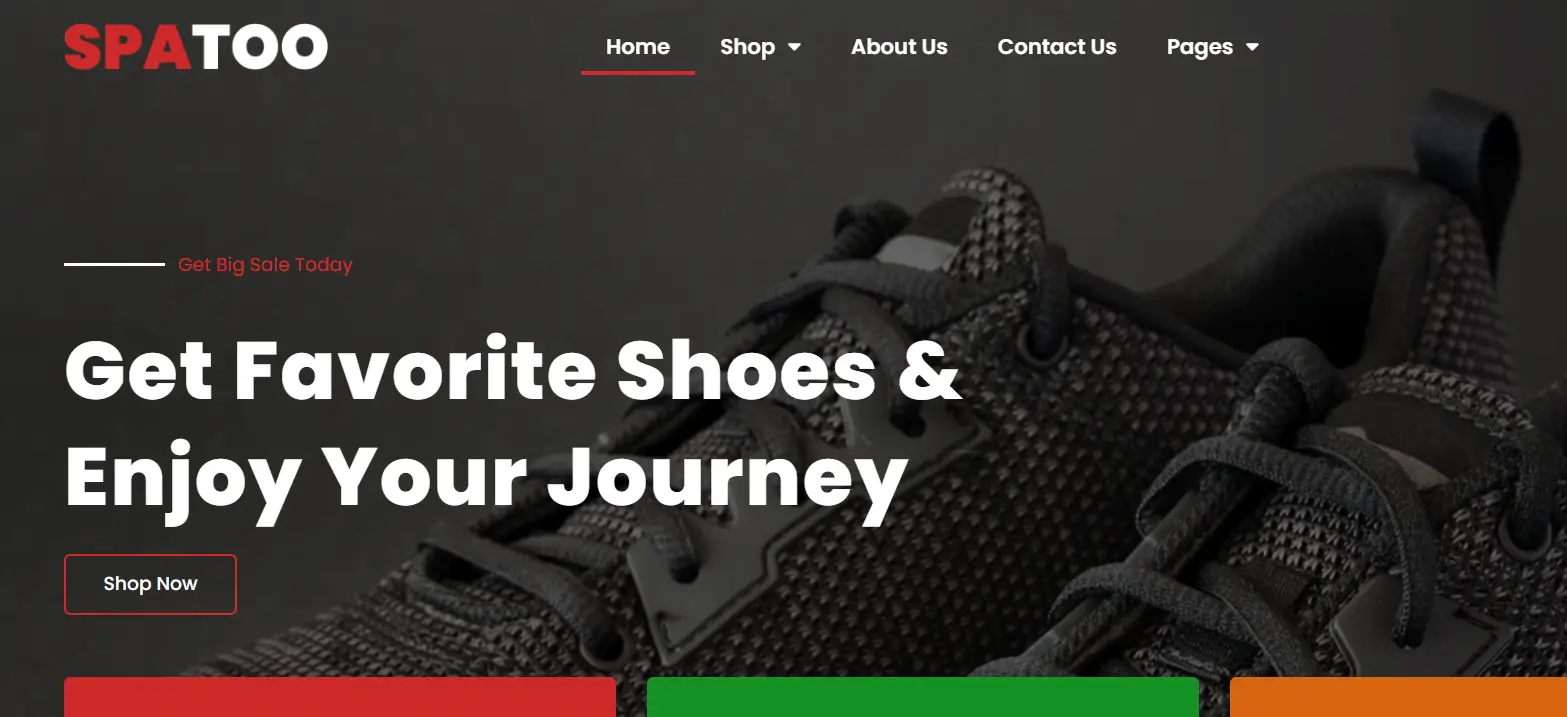Select the red card at the bottom

340,697
